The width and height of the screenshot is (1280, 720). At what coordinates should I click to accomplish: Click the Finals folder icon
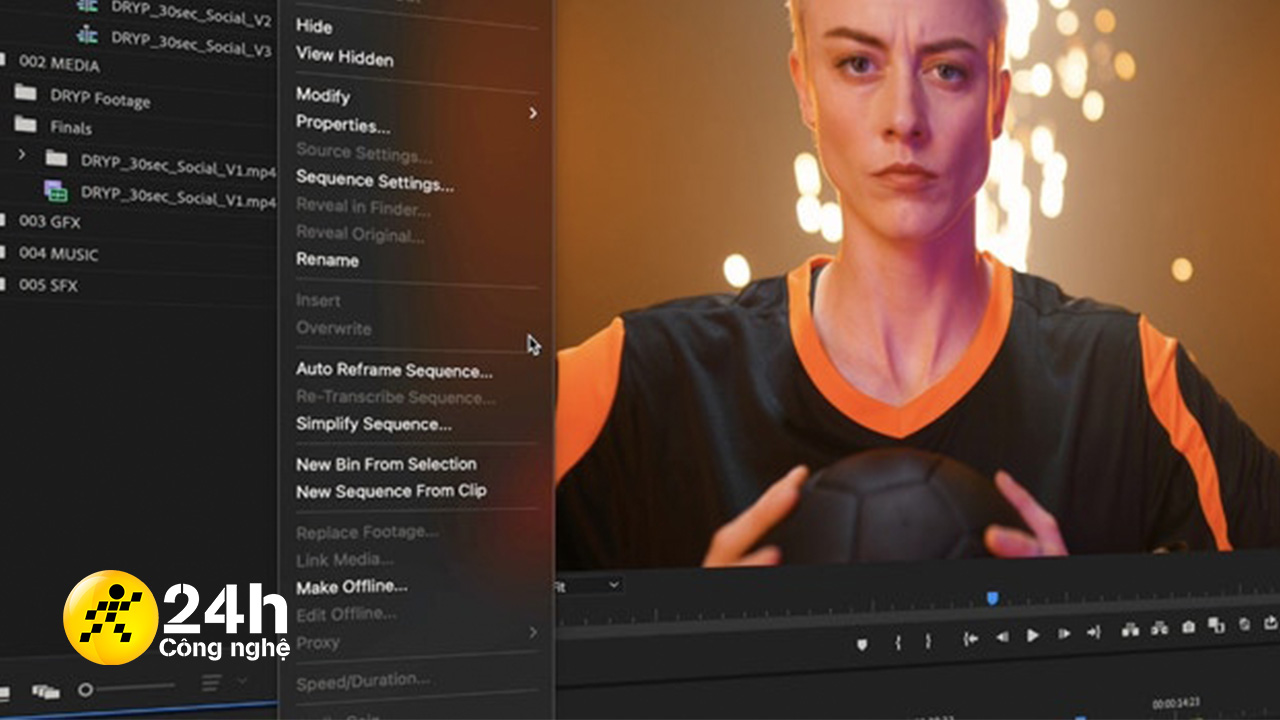point(25,124)
